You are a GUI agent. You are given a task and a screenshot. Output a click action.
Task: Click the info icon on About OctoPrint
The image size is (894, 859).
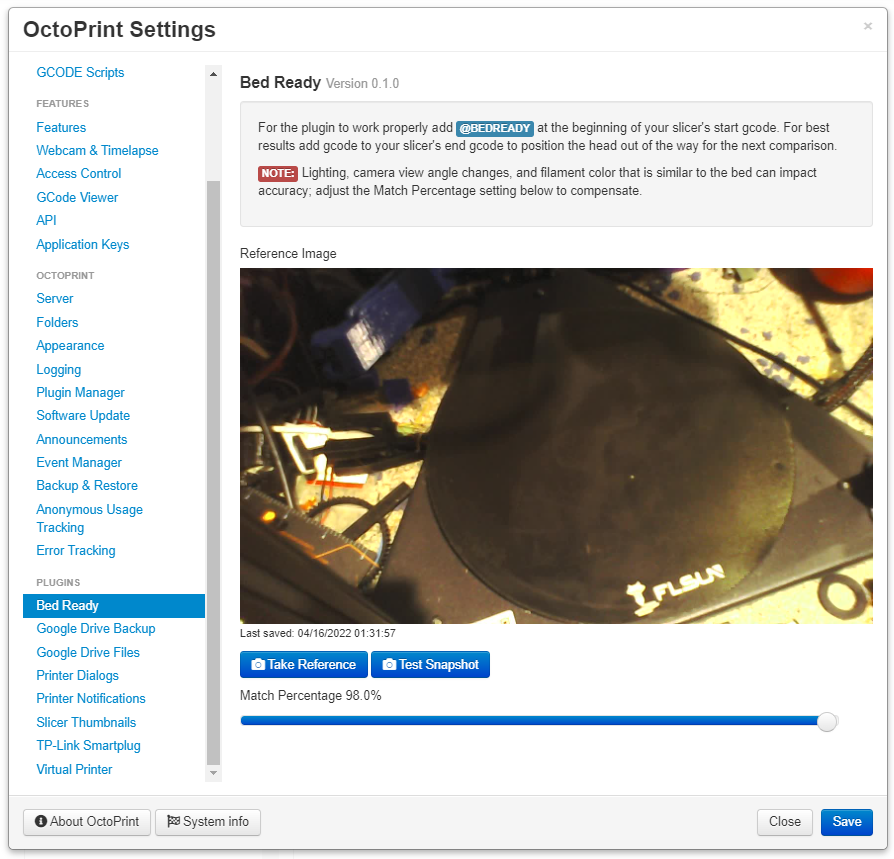click(40, 821)
